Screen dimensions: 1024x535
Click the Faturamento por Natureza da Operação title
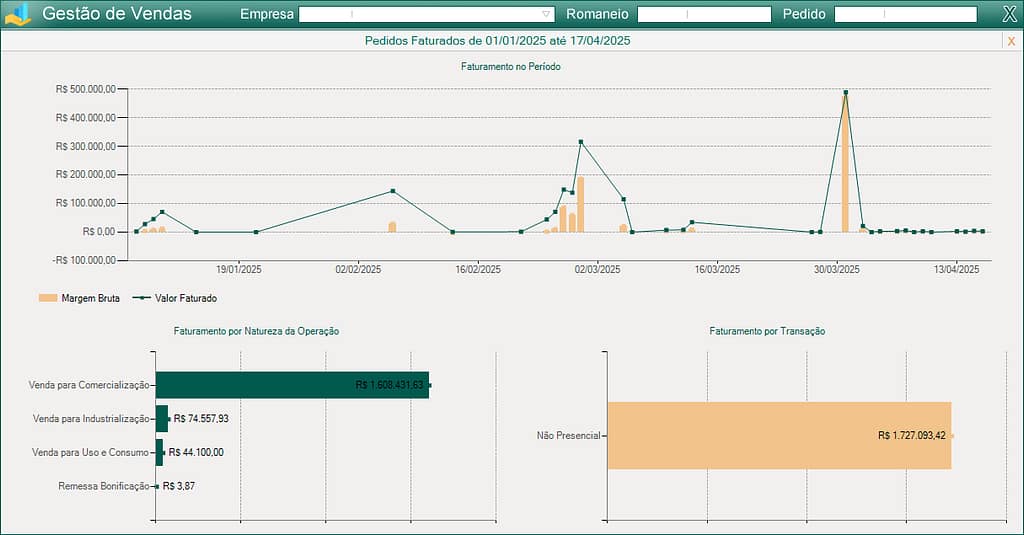256,331
